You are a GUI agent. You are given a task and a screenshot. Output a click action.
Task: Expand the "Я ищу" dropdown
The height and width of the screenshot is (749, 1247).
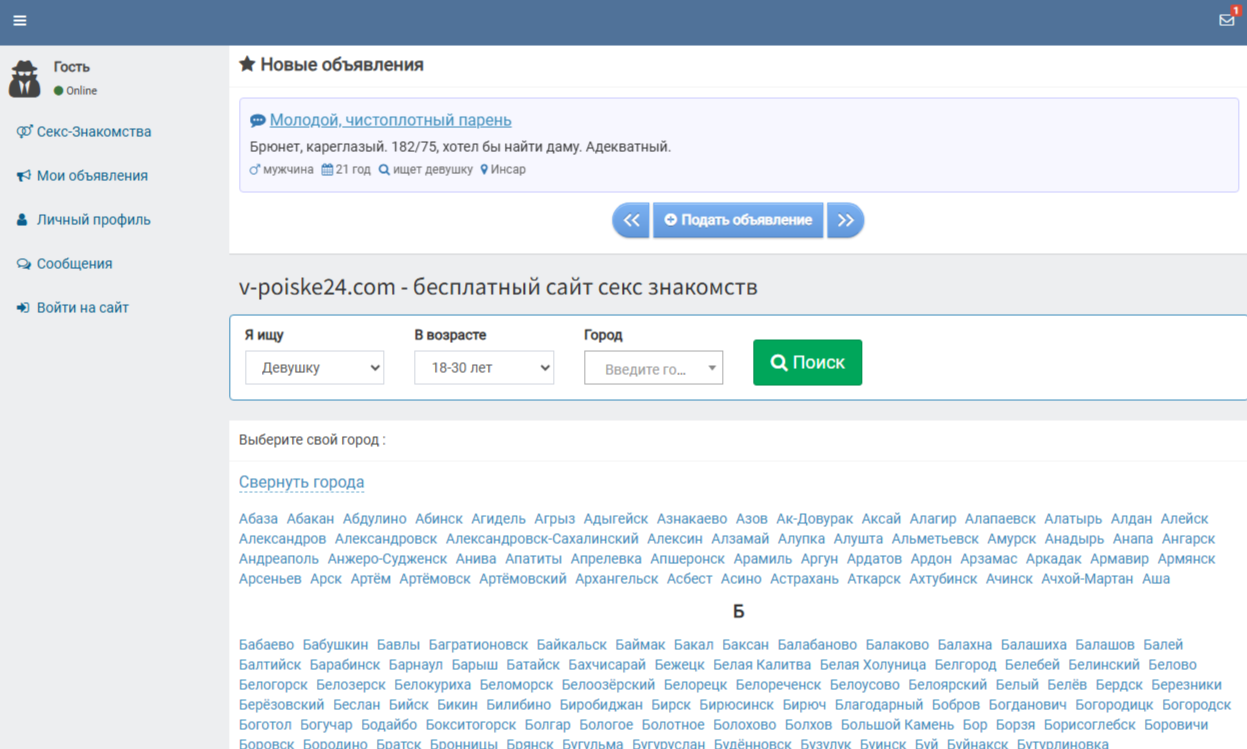[314, 368]
